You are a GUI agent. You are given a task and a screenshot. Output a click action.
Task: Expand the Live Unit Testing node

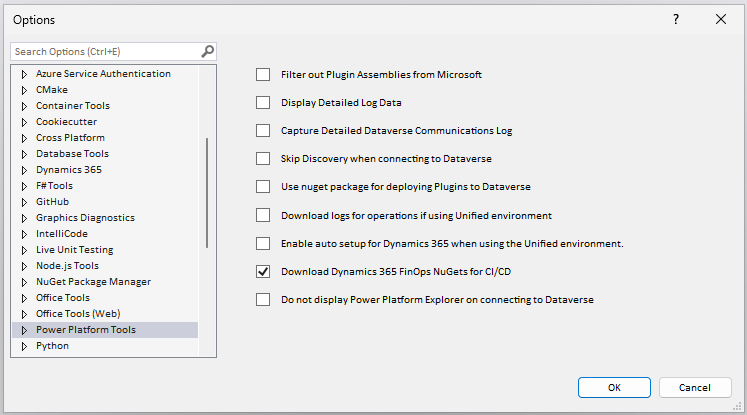pos(24,250)
